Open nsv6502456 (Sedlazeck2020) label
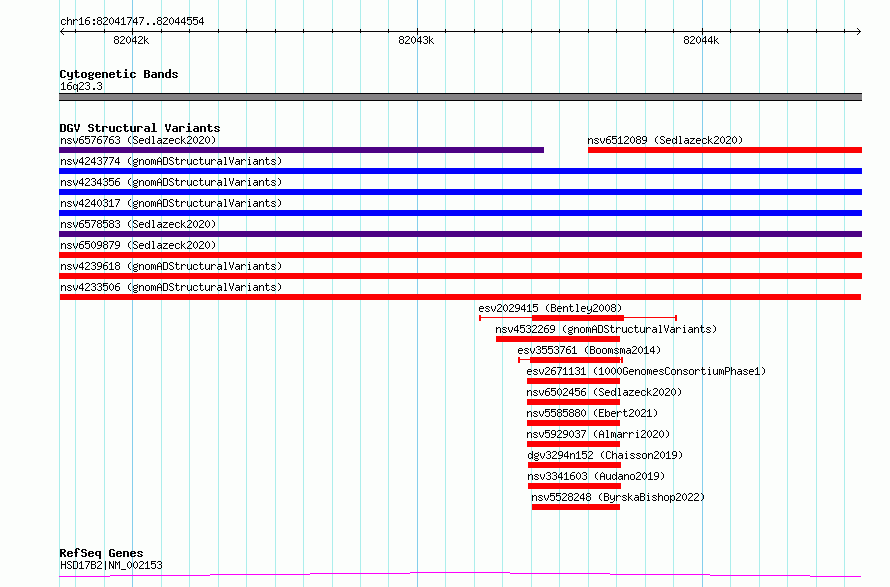Image resolution: width=890 pixels, height=587 pixels. 604,392
